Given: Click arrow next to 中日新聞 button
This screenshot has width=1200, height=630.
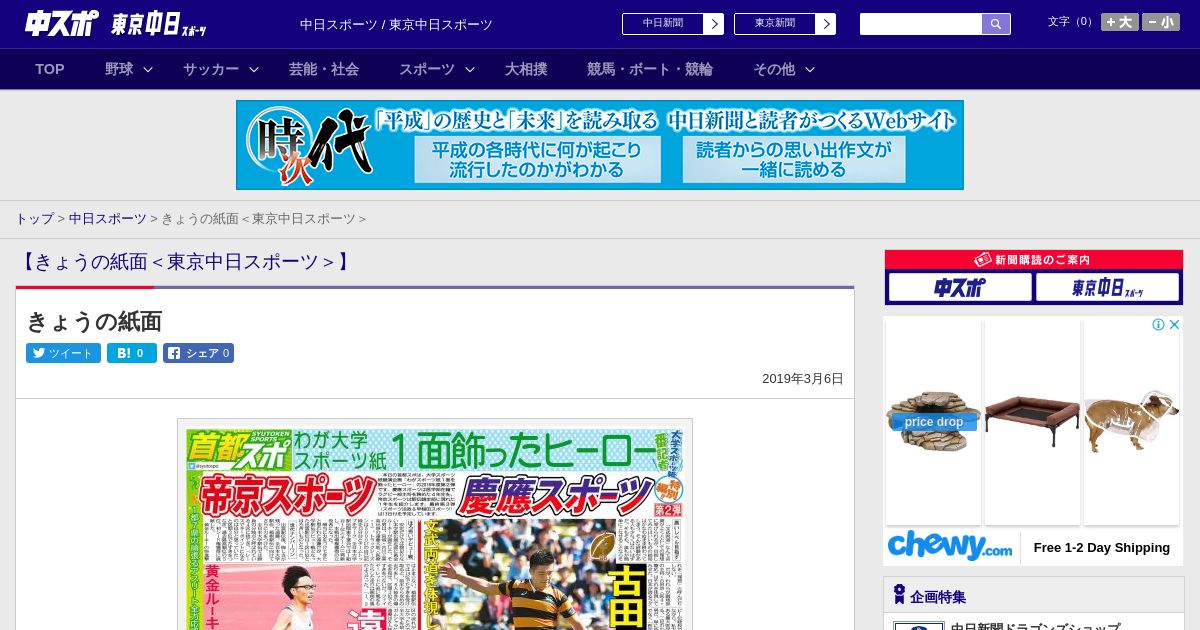Looking at the screenshot, I should tap(714, 24).
